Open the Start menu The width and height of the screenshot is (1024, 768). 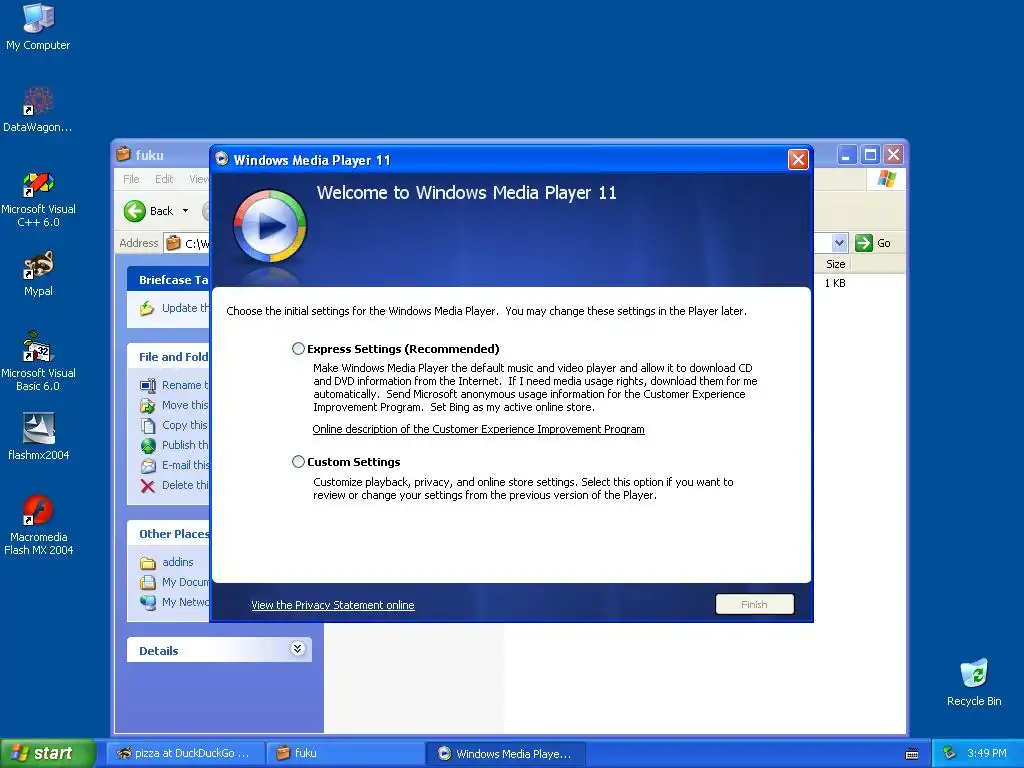click(x=46, y=753)
